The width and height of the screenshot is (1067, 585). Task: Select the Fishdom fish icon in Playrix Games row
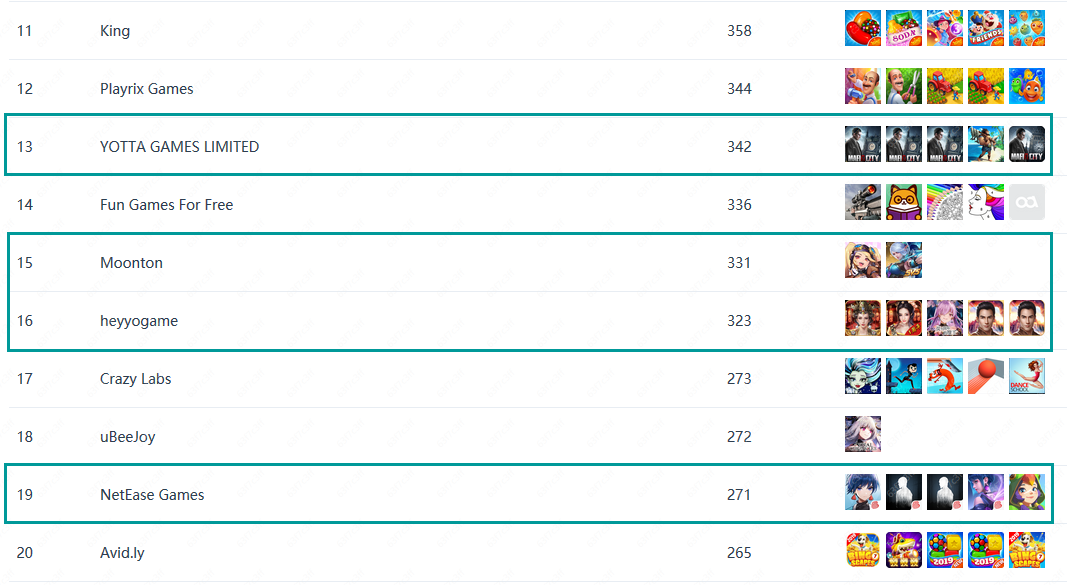(x=1027, y=86)
